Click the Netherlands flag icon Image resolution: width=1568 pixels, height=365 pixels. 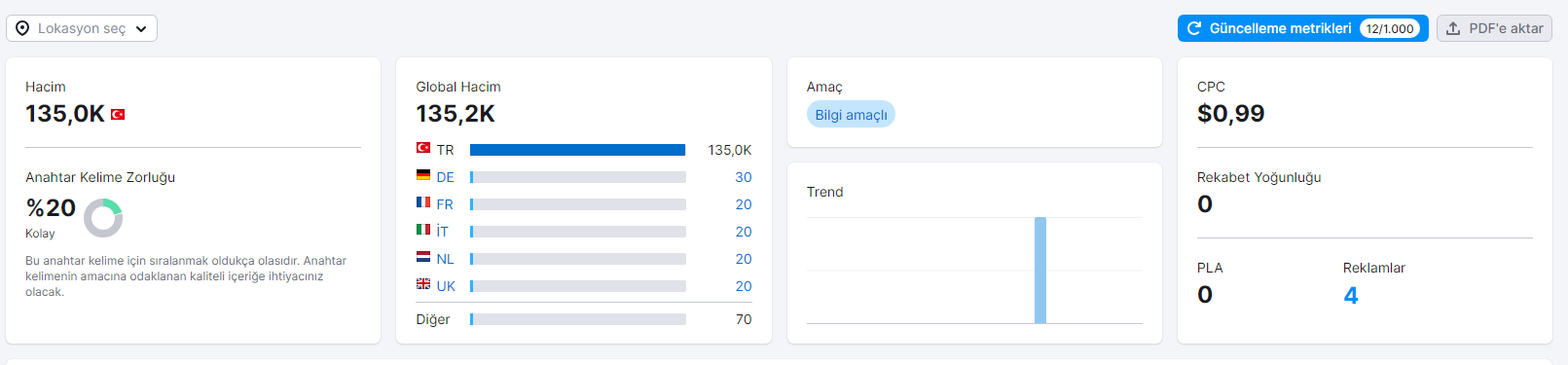(x=423, y=257)
